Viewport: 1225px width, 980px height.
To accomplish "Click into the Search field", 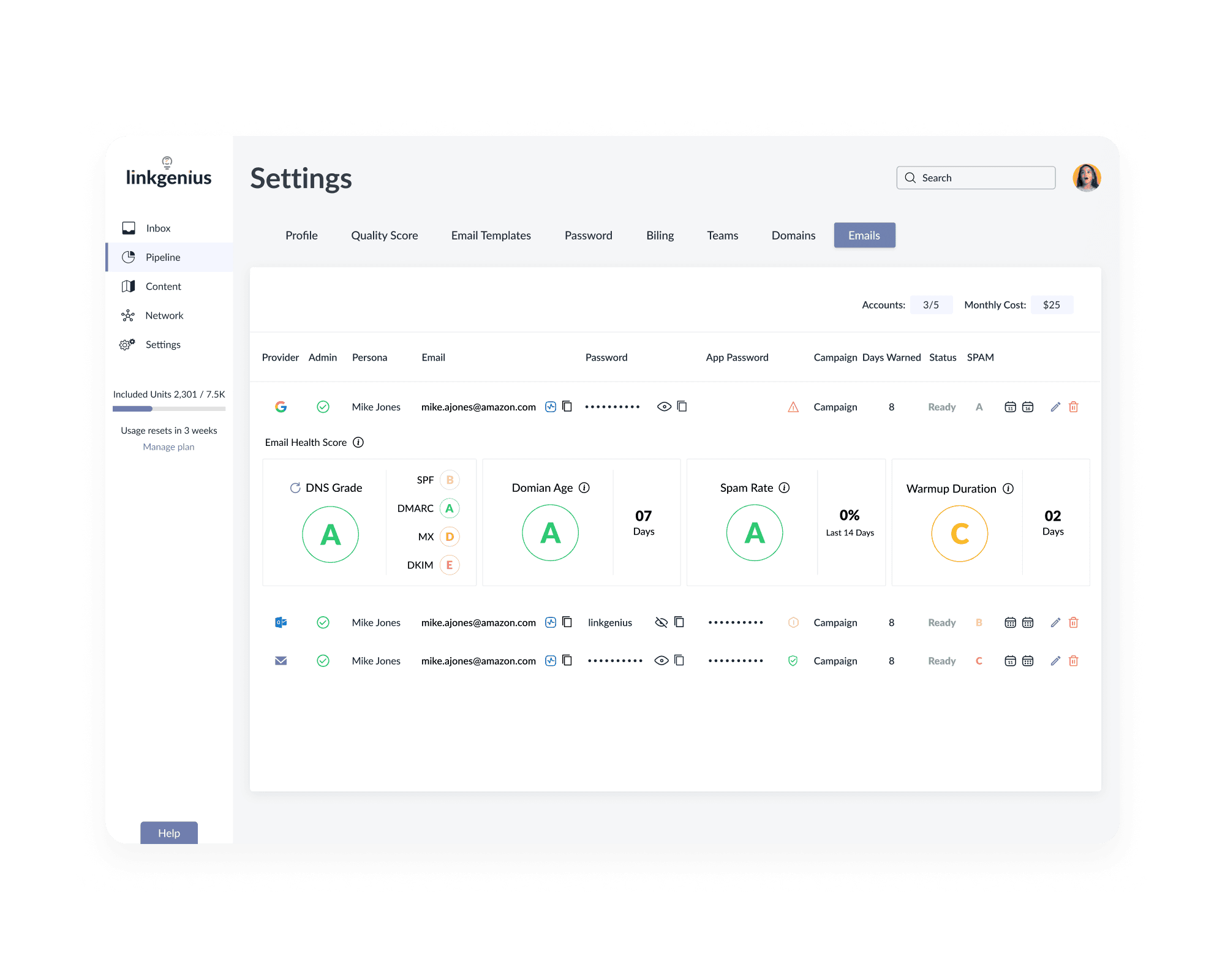I will click(976, 178).
